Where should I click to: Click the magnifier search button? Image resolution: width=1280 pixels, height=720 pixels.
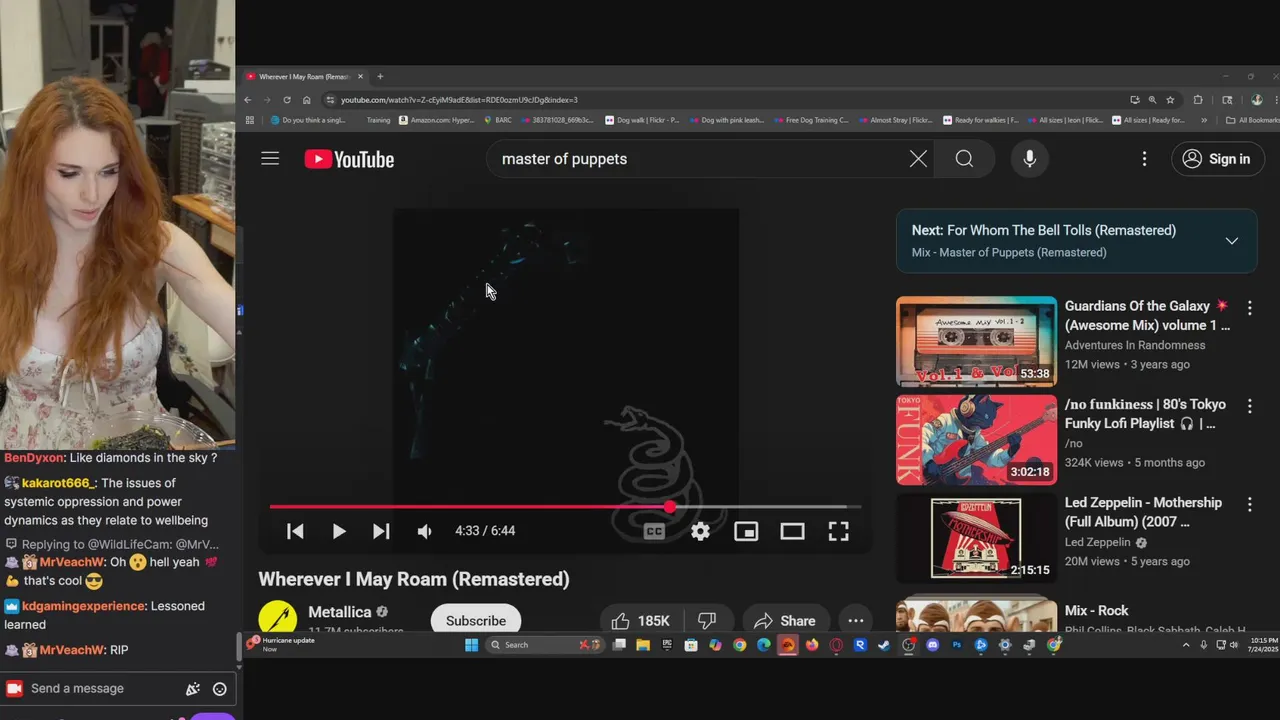point(964,159)
